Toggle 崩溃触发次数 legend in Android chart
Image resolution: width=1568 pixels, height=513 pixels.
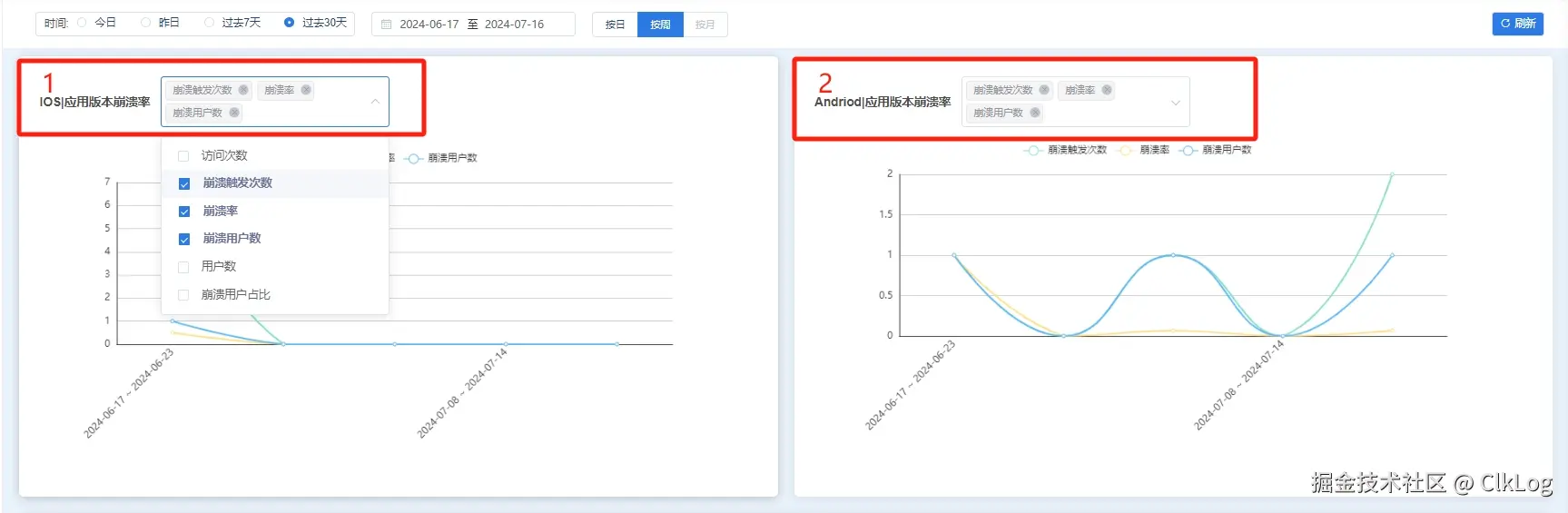(x=1065, y=150)
